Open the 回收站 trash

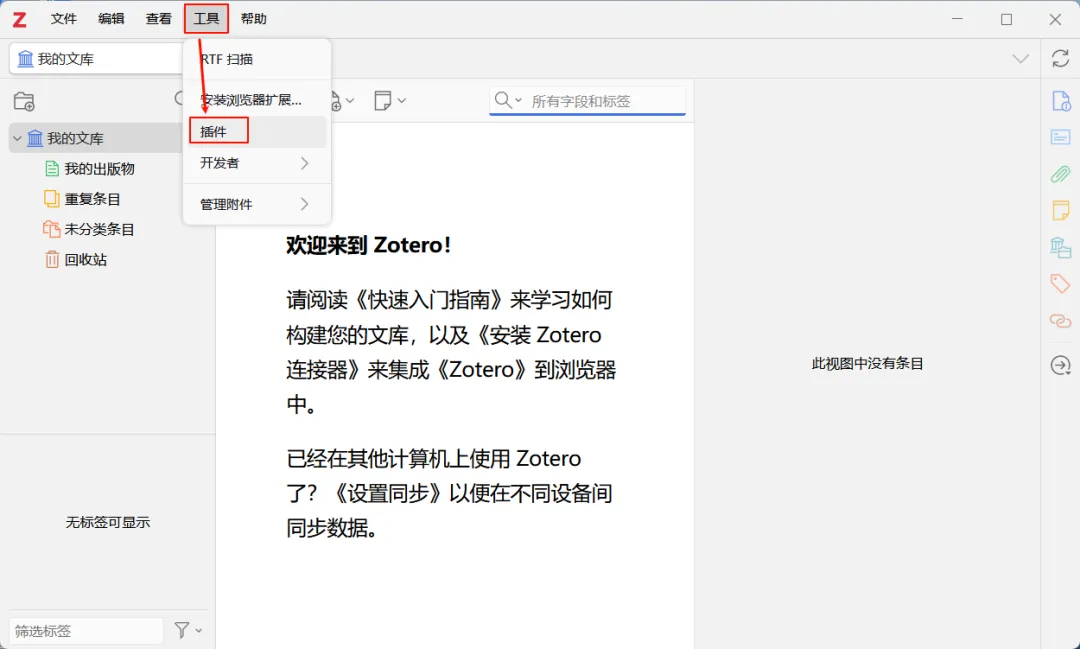click(85, 260)
